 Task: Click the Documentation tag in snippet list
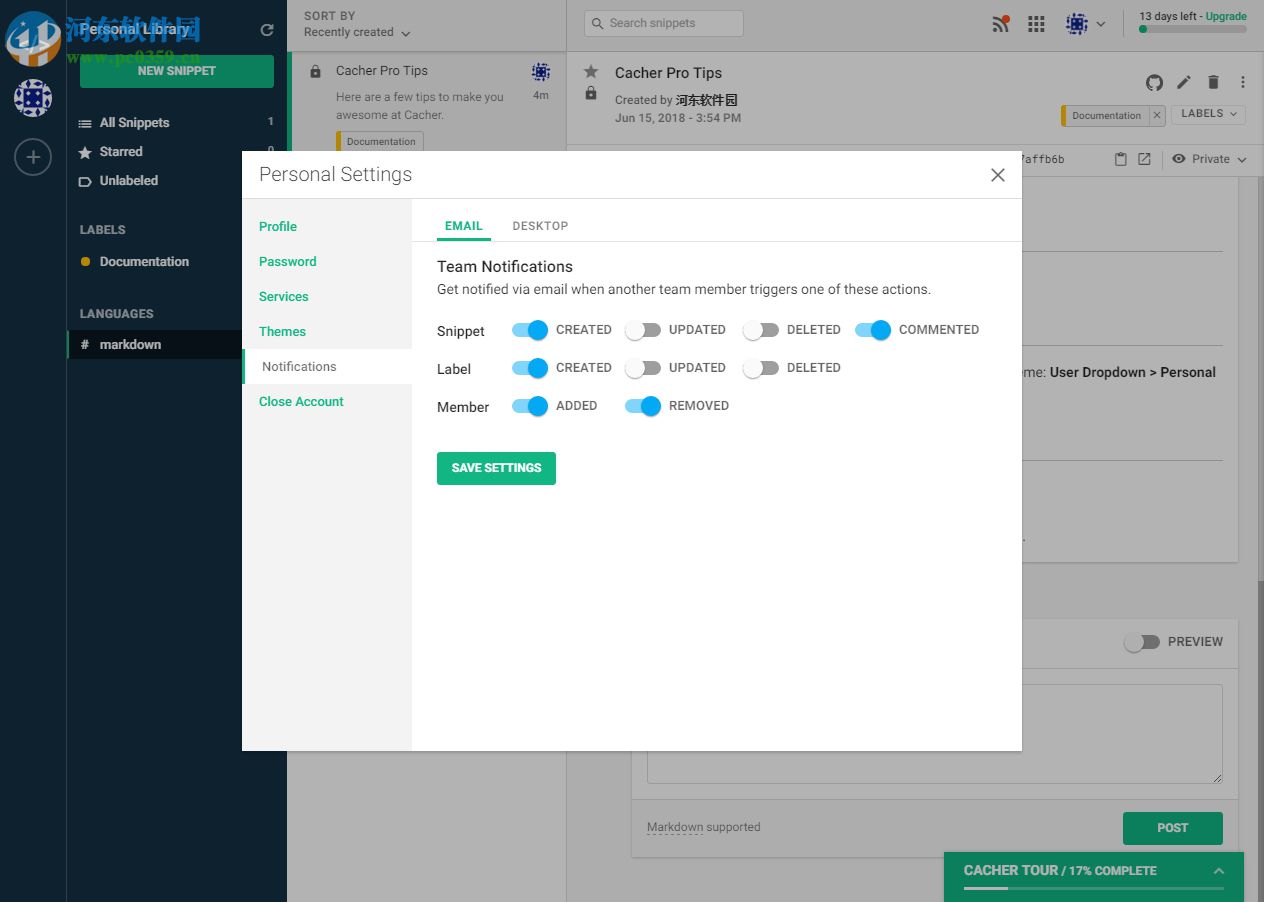(x=380, y=141)
